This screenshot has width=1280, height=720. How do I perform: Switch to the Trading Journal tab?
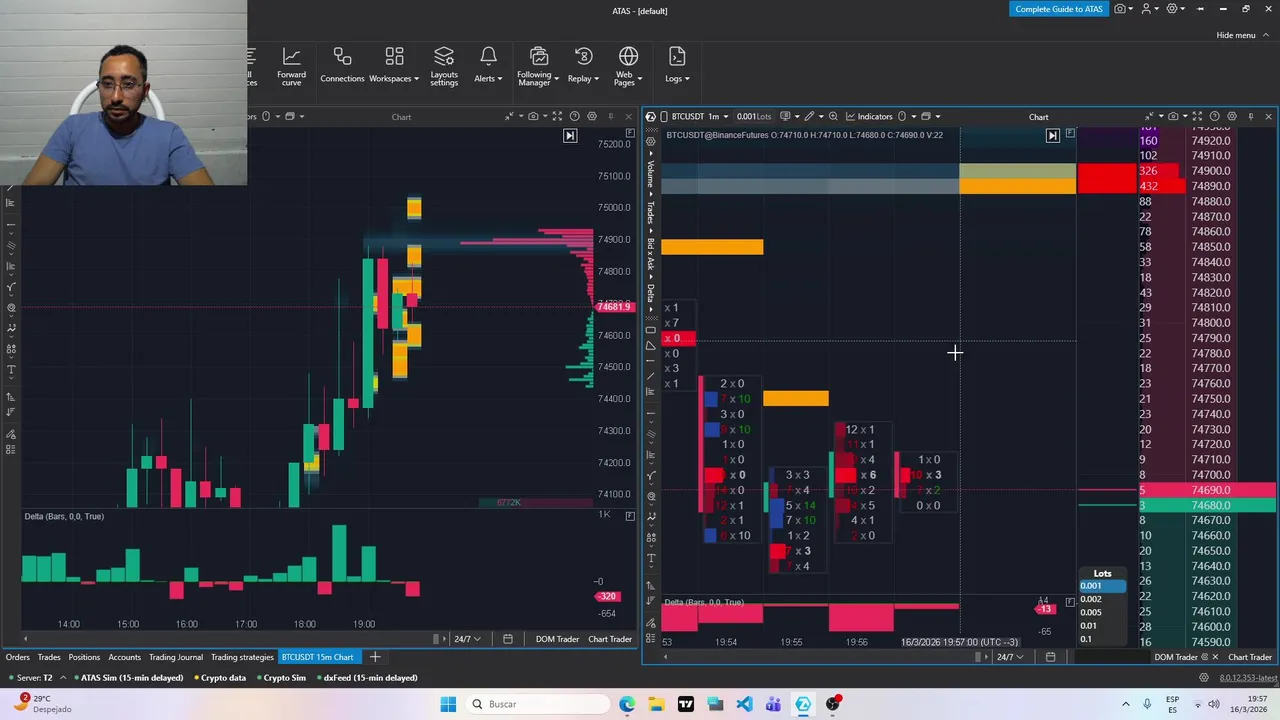[x=176, y=657]
